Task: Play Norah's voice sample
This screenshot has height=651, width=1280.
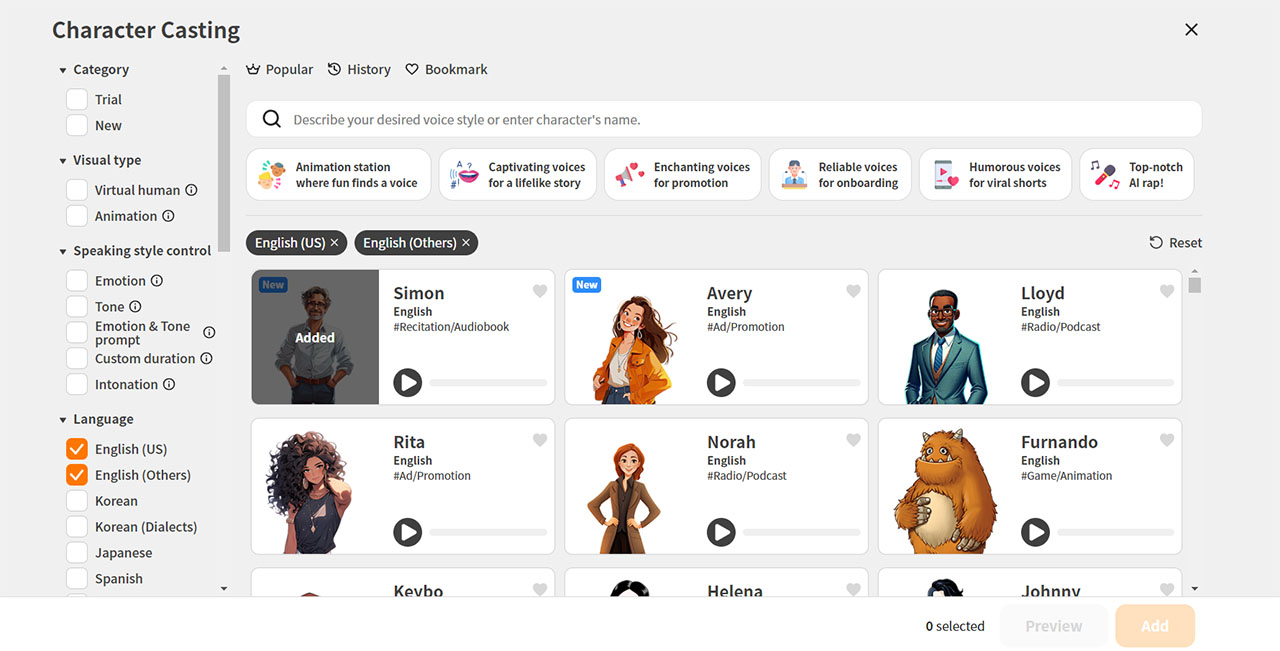Action: click(x=721, y=531)
